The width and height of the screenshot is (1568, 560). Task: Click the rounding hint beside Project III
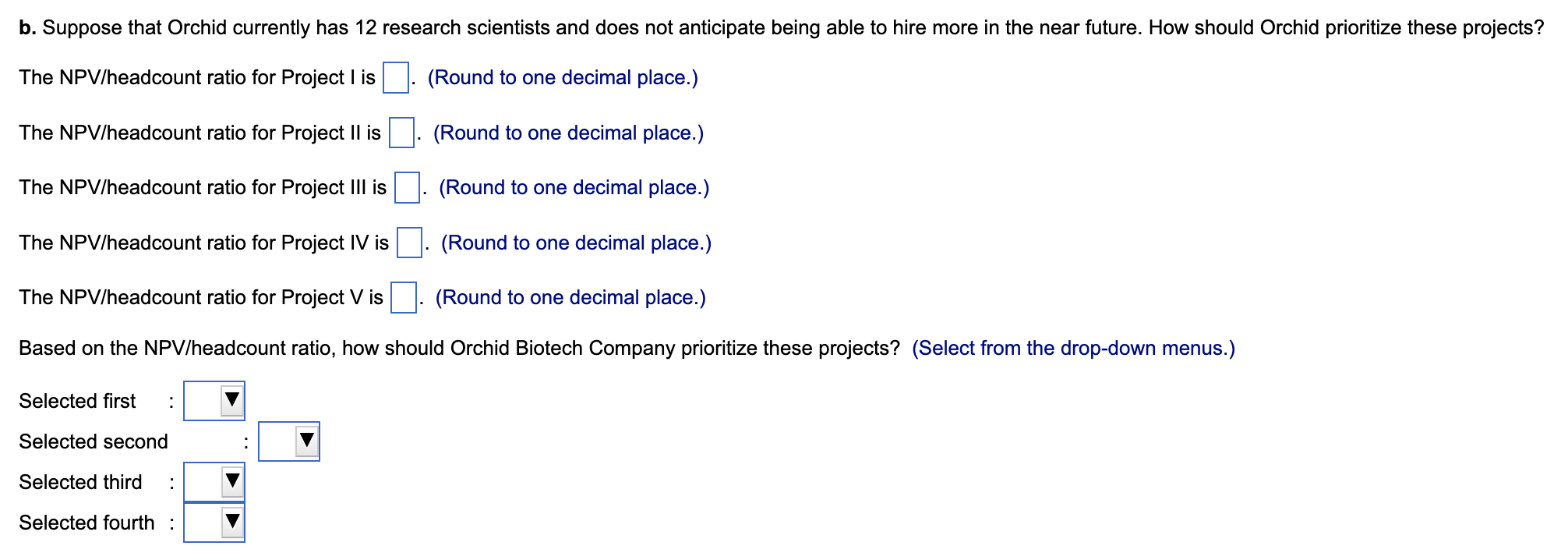point(574,188)
